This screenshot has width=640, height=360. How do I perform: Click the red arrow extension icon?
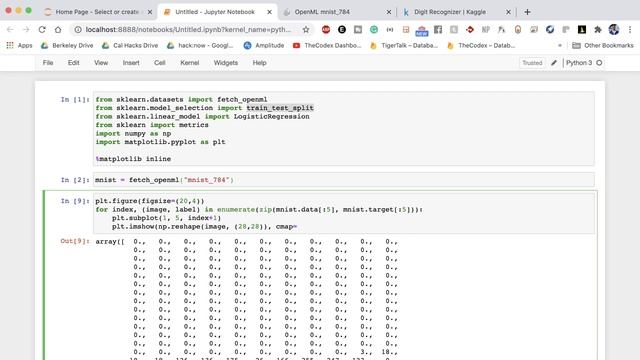tap(470, 29)
